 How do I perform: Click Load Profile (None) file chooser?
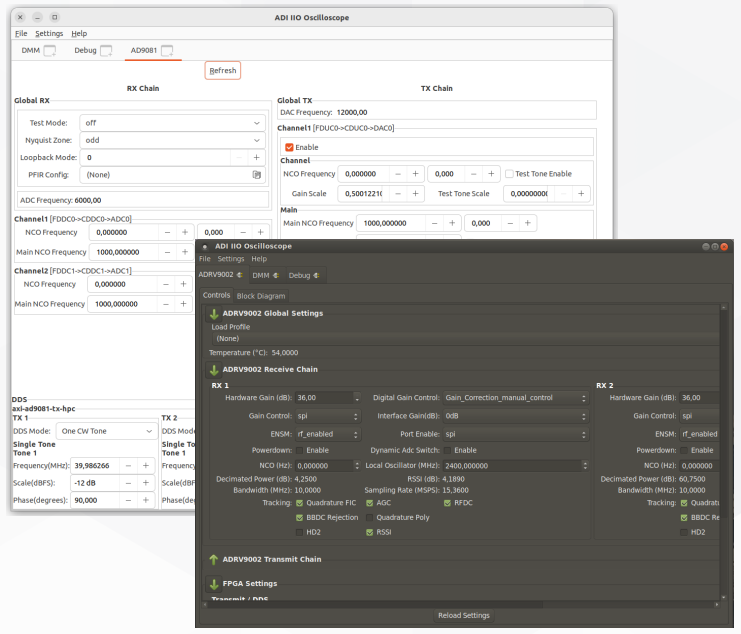click(466, 339)
